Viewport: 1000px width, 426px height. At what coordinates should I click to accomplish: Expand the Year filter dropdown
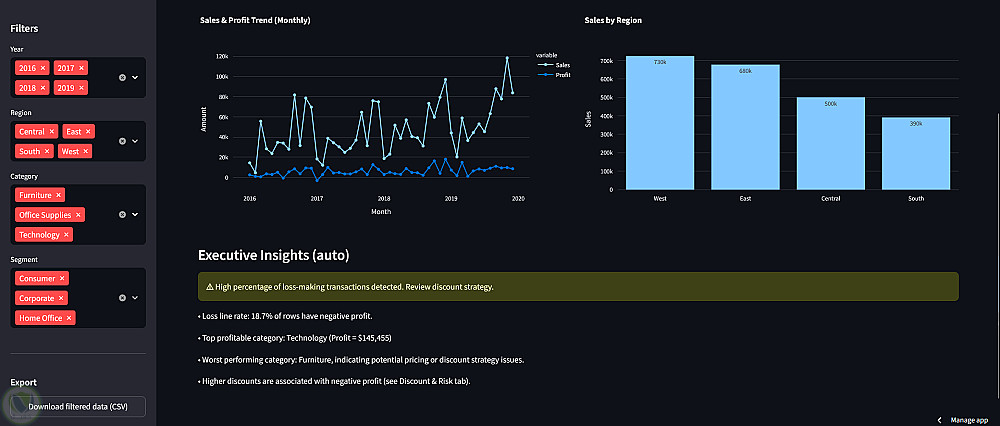[x=135, y=77]
